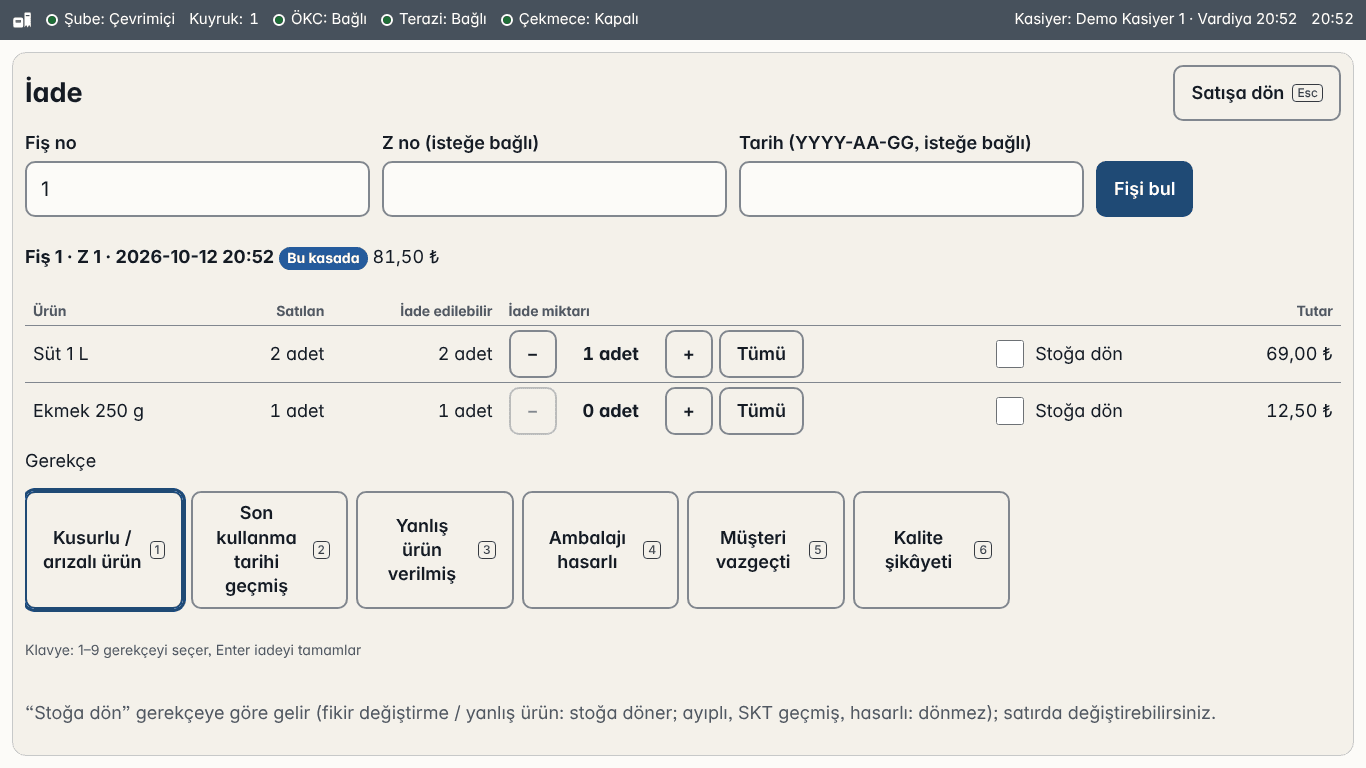
Task: Click the Fişi bul button
Action: (x=1144, y=189)
